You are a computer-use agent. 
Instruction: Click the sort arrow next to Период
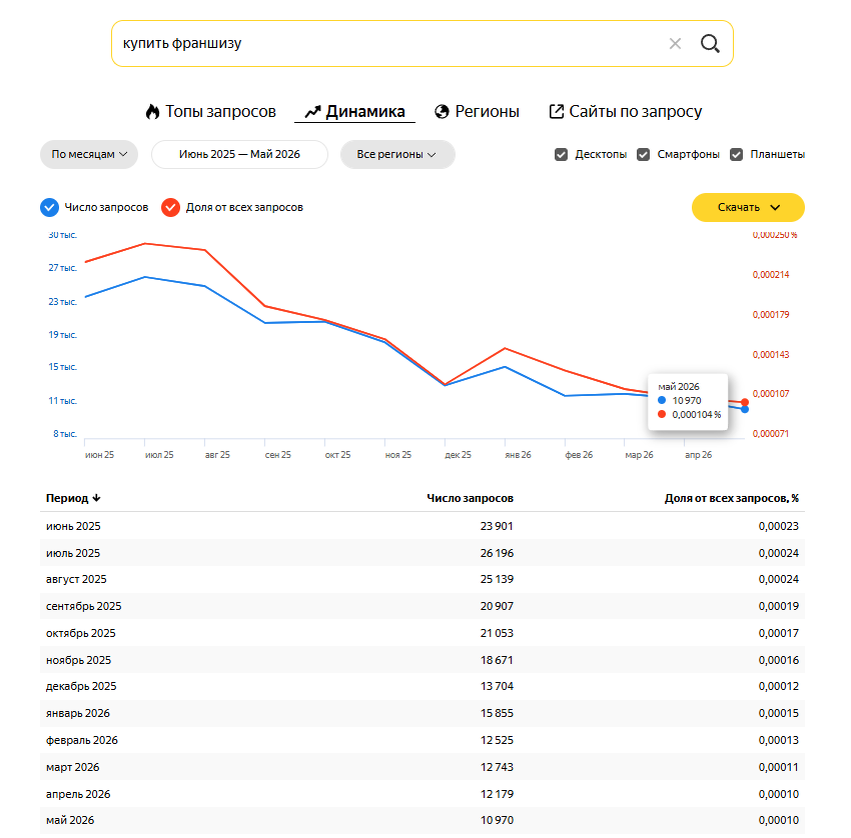(96, 498)
